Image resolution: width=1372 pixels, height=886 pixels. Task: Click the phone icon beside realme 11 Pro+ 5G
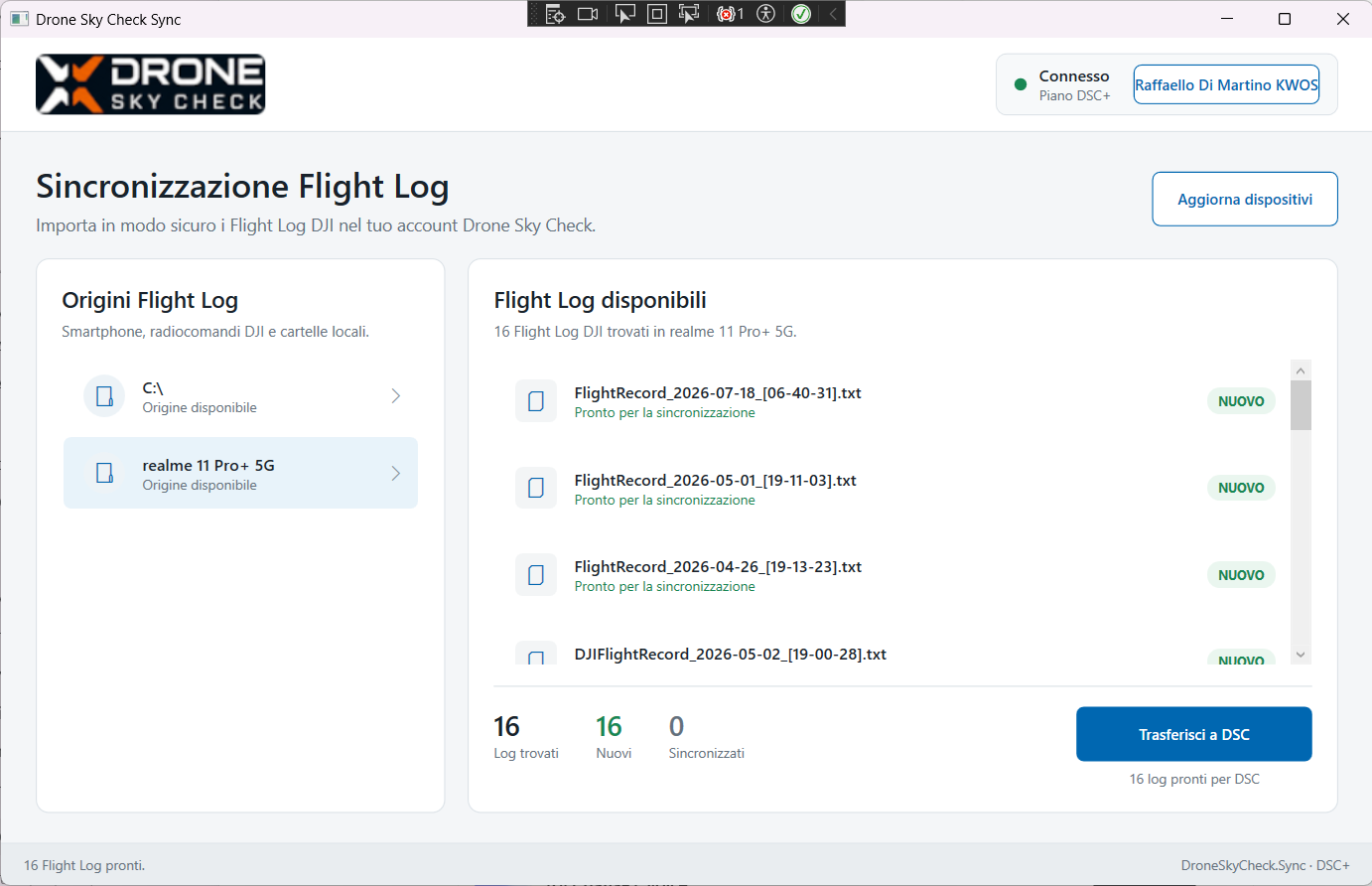[x=104, y=473]
